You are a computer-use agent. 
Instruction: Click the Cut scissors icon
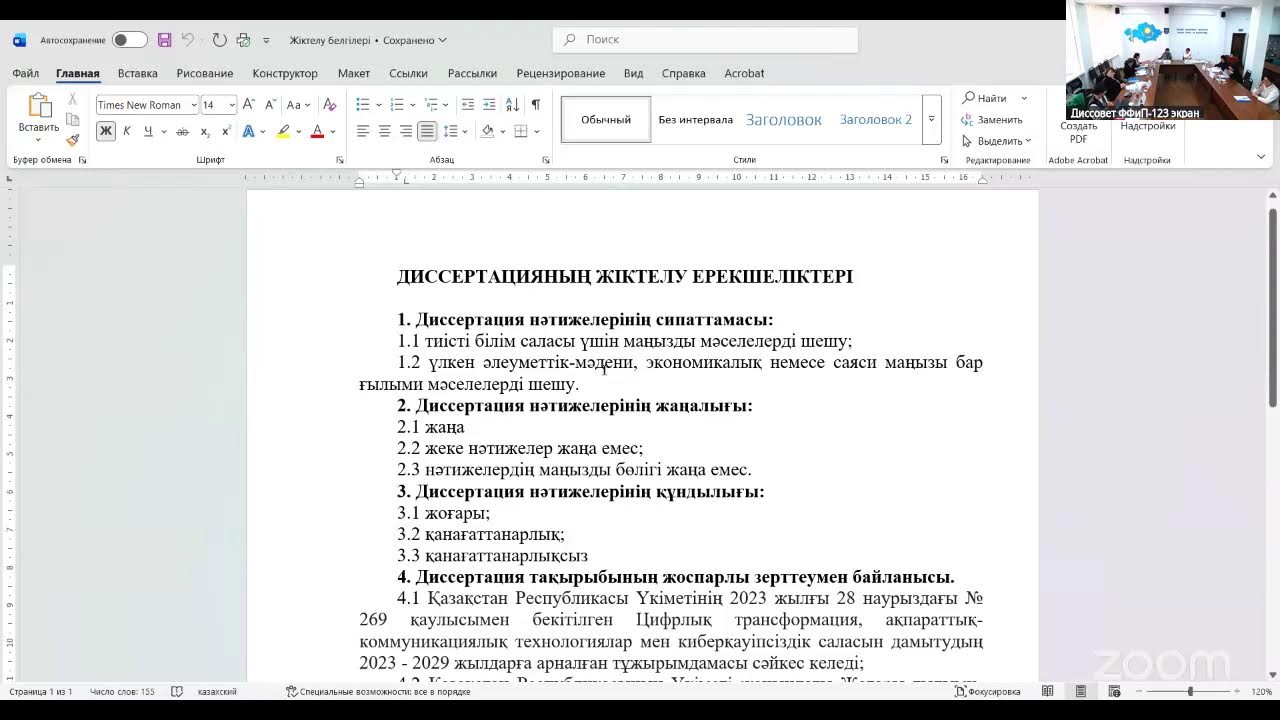[72, 99]
